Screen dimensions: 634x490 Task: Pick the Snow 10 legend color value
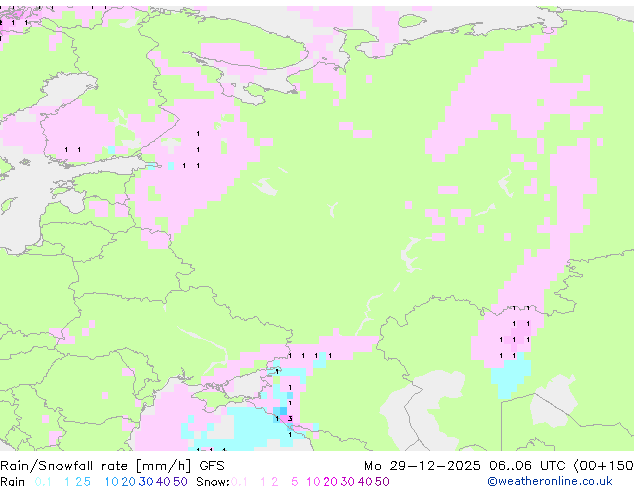(313, 482)
